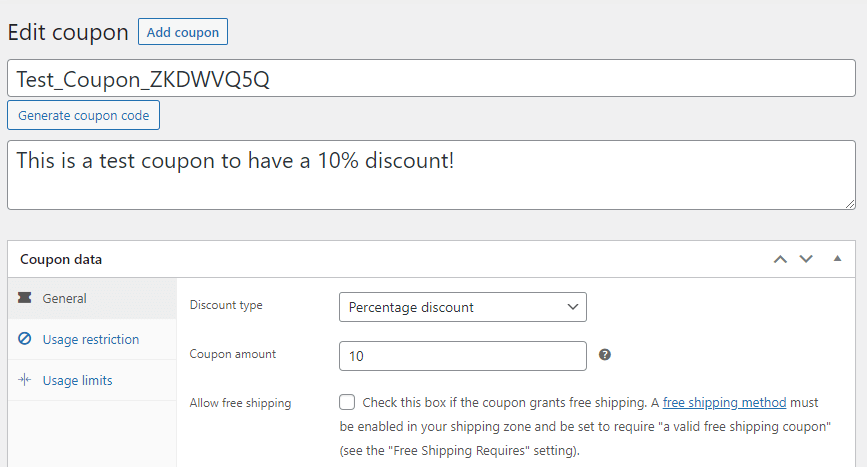Click the coupon amount help icon
This screenshot has height=467, width=867.
point(605,355)
